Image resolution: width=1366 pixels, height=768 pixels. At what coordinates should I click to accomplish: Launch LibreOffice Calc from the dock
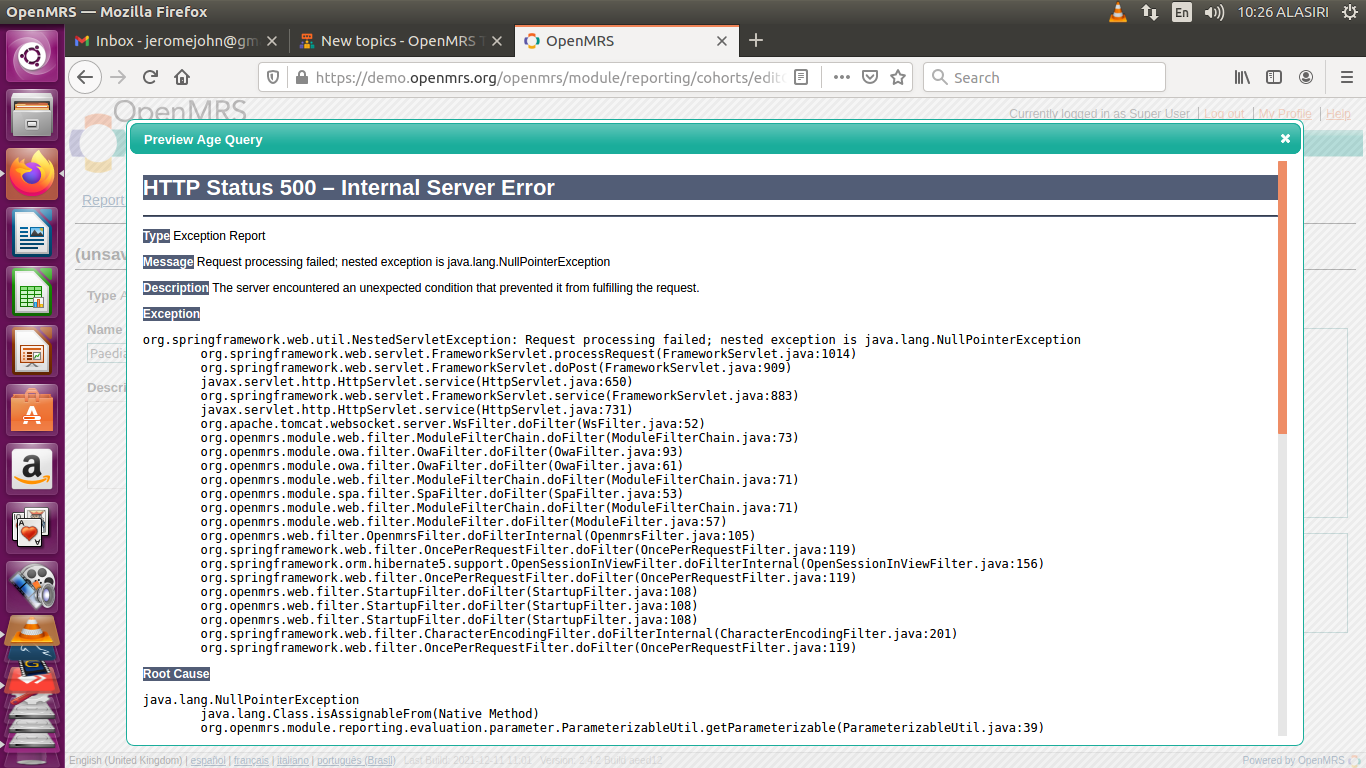coord(32,292)
